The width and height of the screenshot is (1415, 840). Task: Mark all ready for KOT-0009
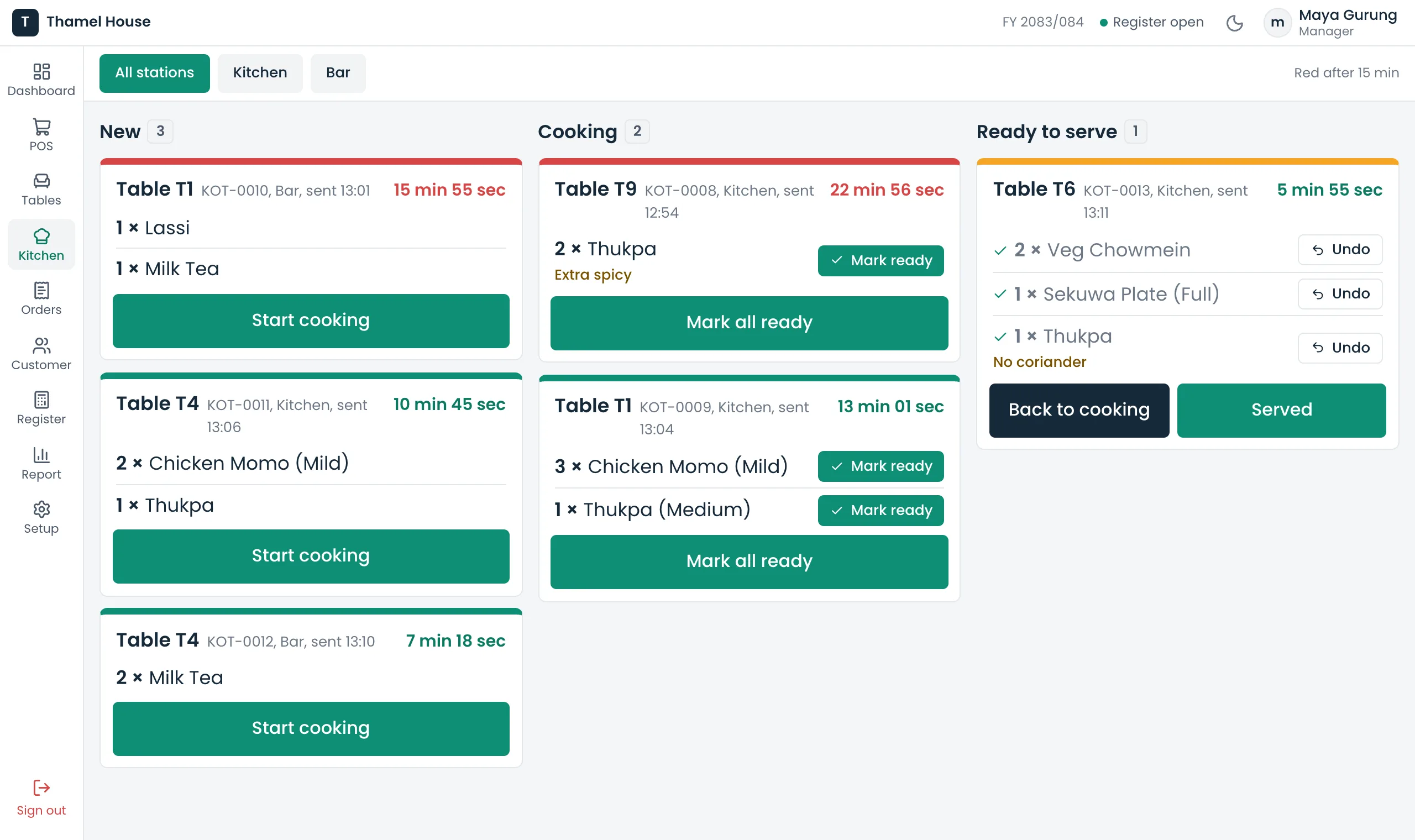(x=750, y=561)
